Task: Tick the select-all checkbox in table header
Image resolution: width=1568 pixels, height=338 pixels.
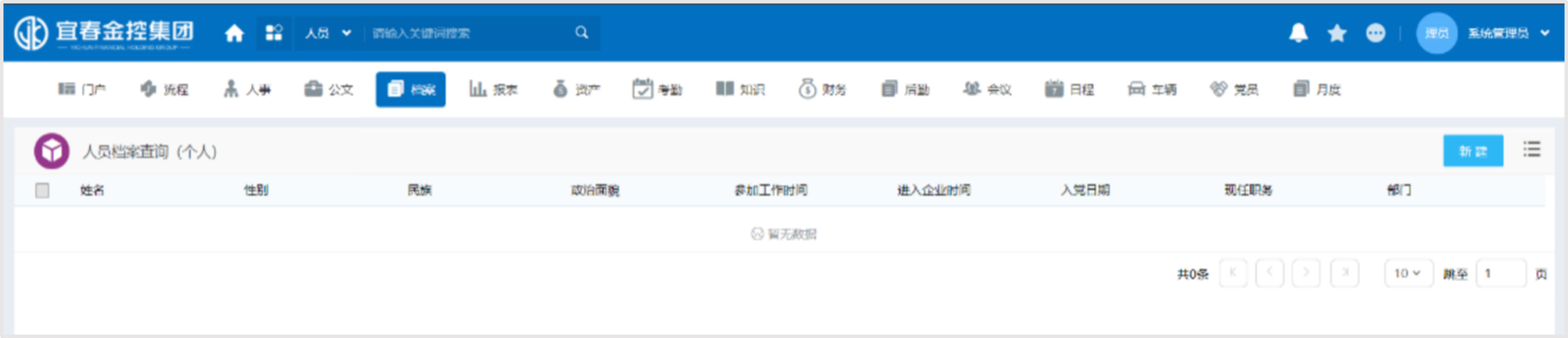Action: (x=42, y=190)
